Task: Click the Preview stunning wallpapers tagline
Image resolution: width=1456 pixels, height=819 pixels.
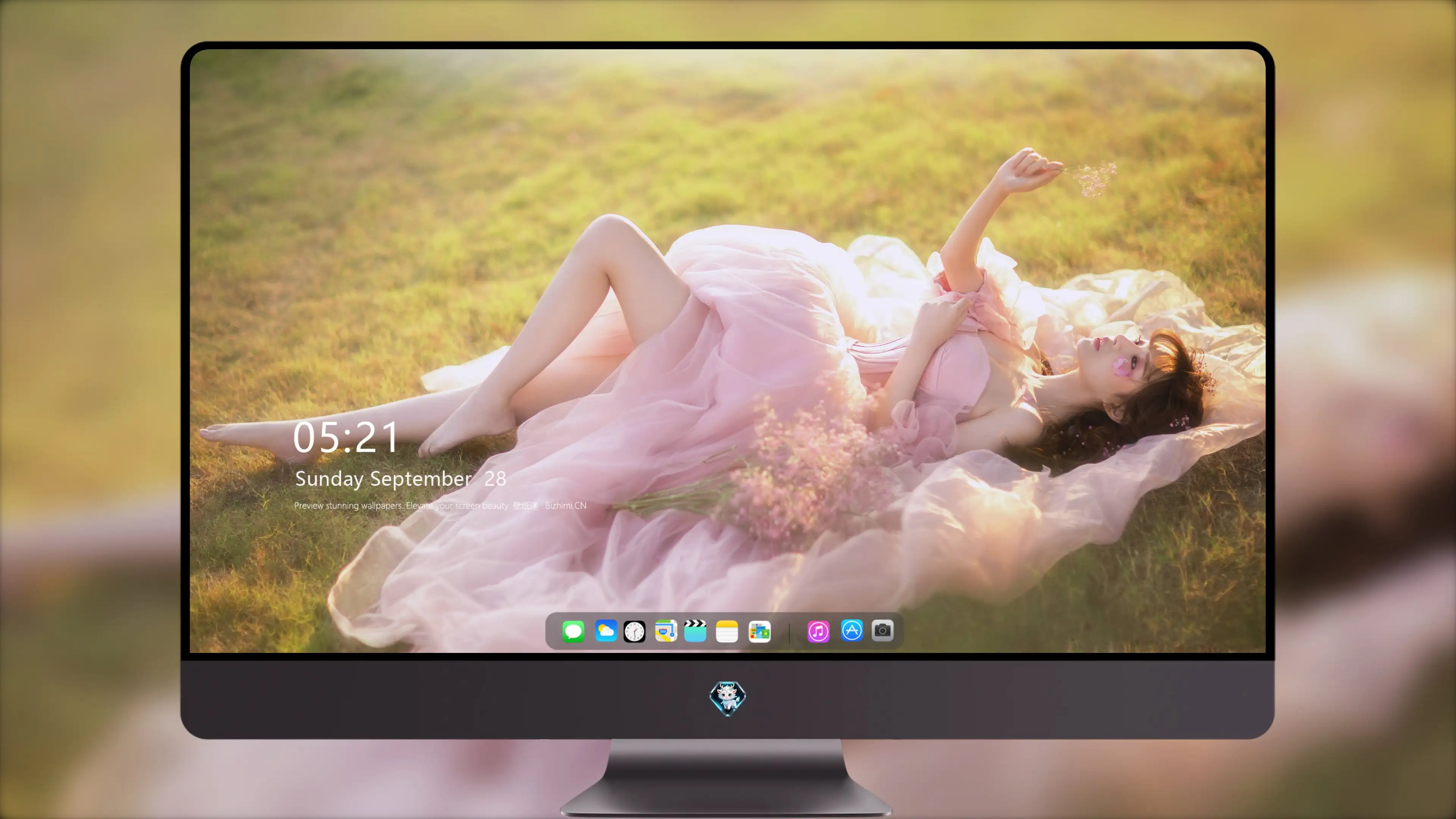Action: coord(401,506)
